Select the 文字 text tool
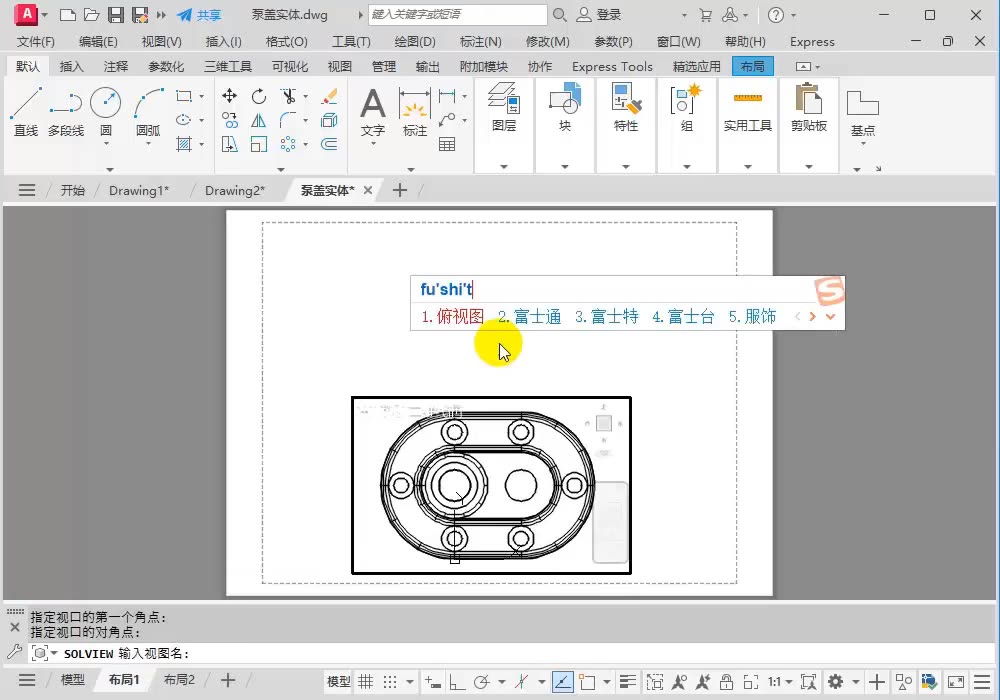1000x700 pixels. point(372,112)
